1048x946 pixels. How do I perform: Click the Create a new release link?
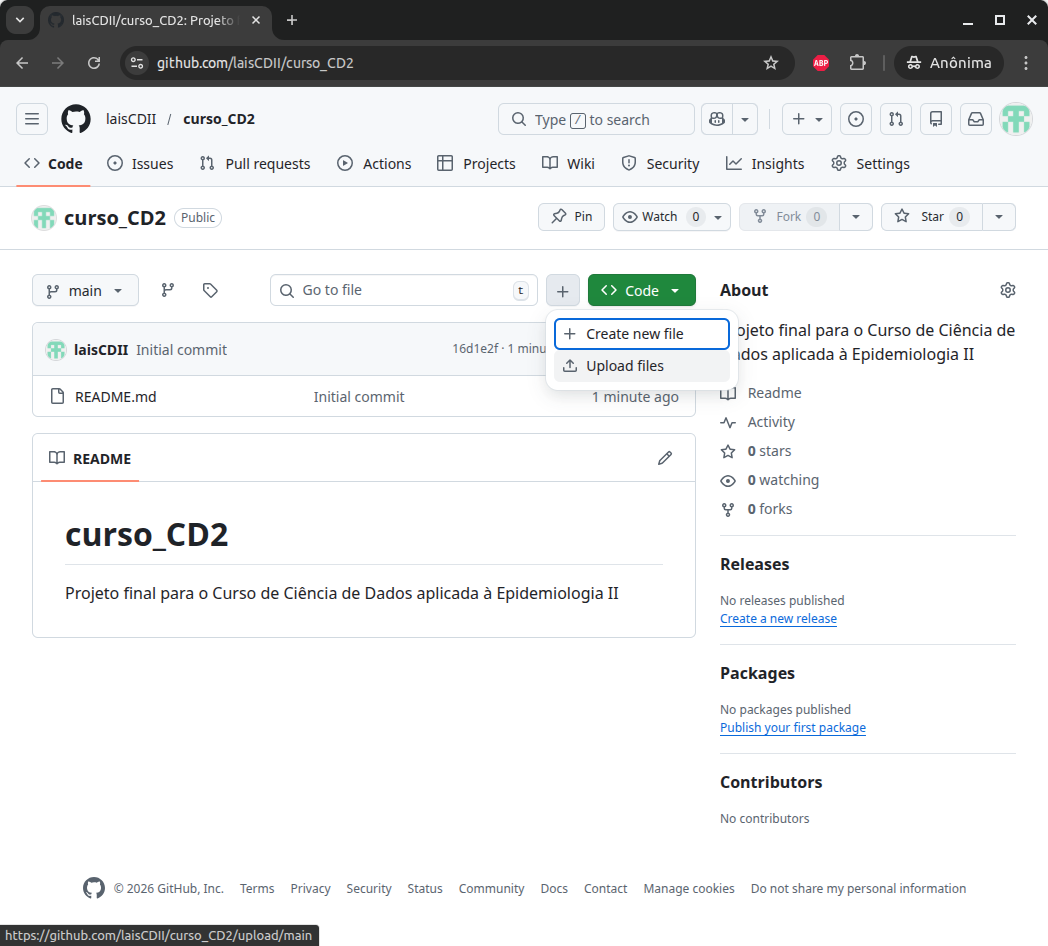(778, 619)
